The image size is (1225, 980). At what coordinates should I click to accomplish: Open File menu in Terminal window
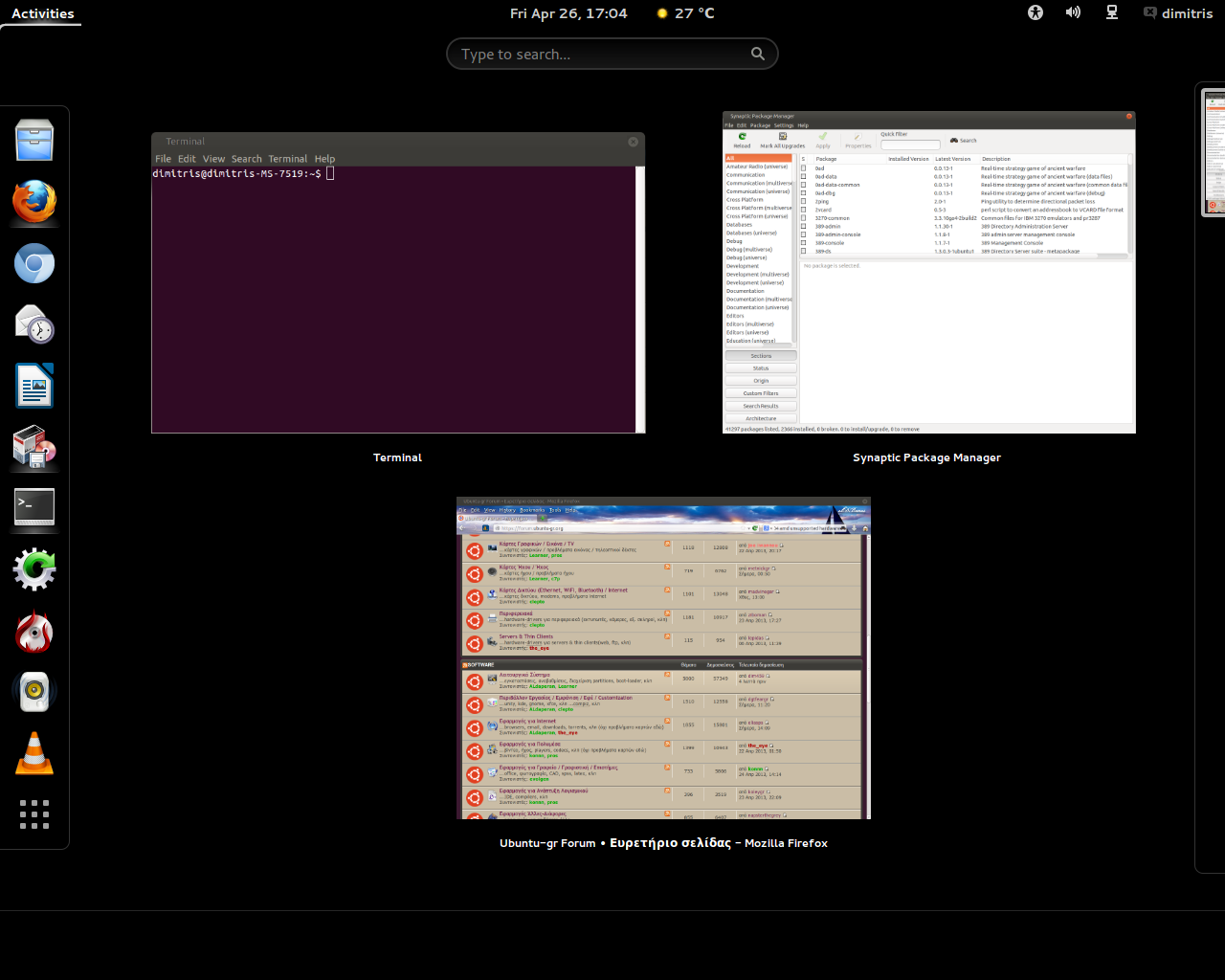pos(164,159)
